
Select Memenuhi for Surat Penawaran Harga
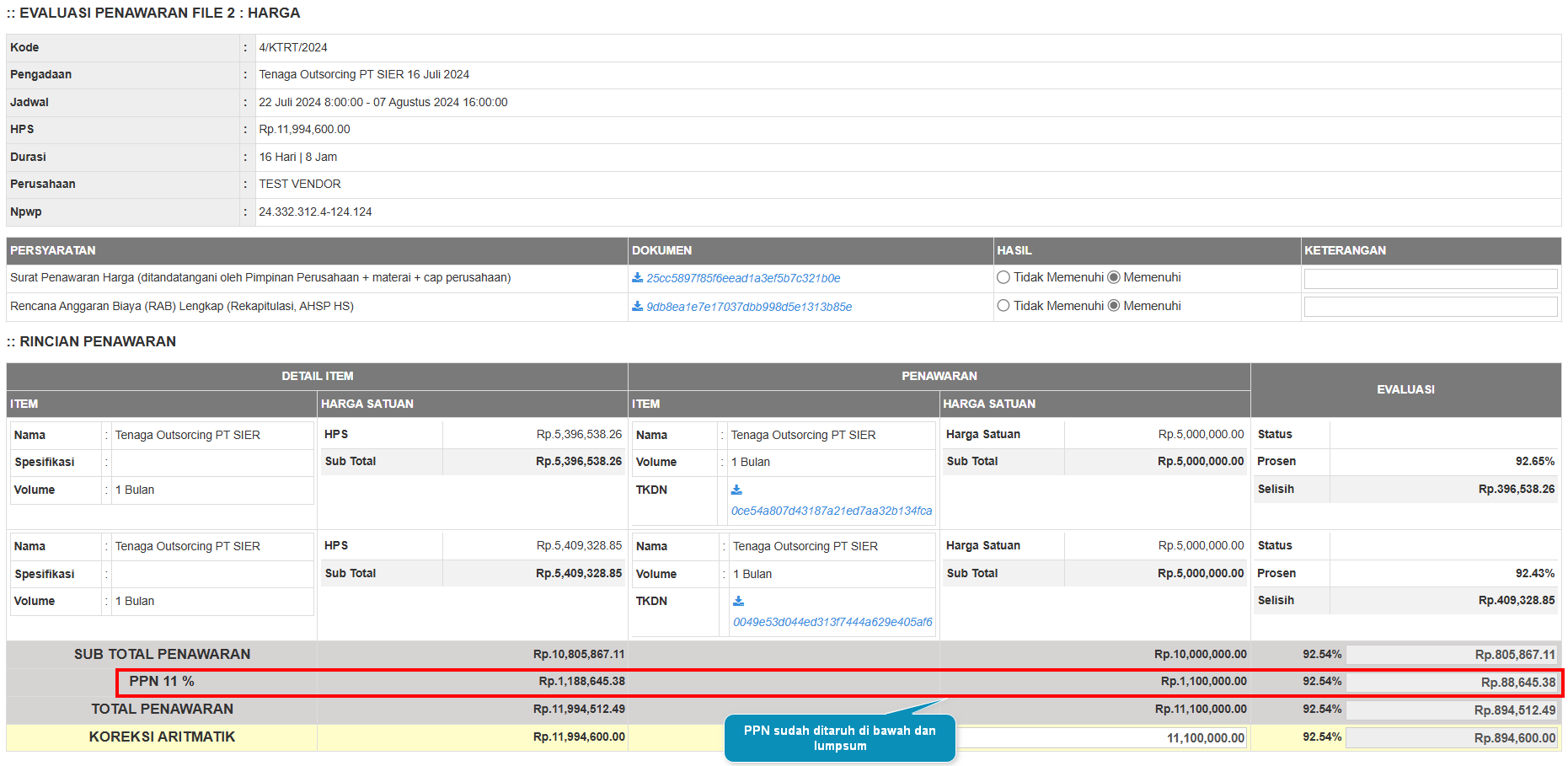tap(1114, 277)
